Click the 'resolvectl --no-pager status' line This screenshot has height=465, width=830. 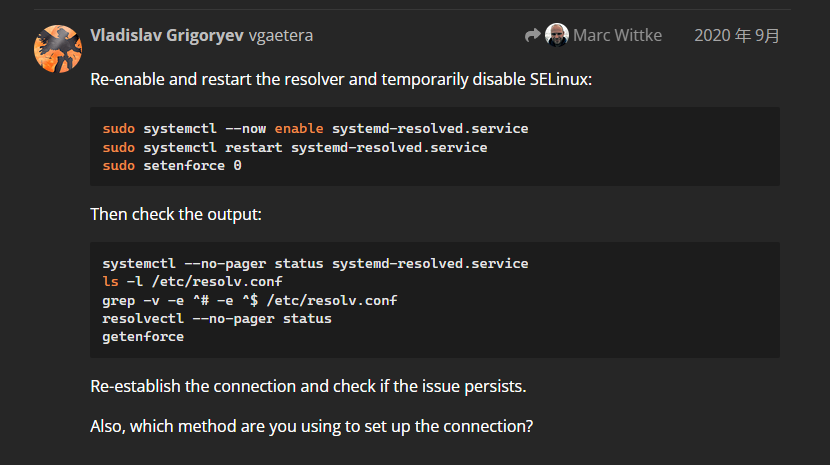216,318
